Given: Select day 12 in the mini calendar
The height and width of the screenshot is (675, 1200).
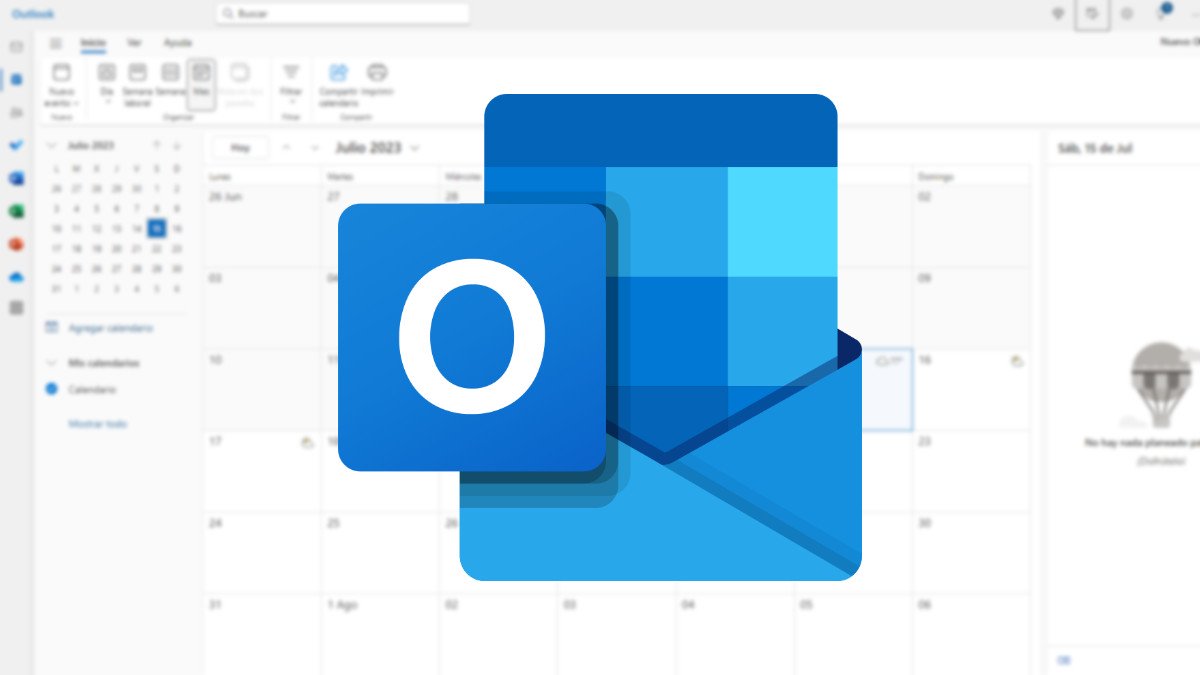Looking at the screenshot, I should point(97,228).
